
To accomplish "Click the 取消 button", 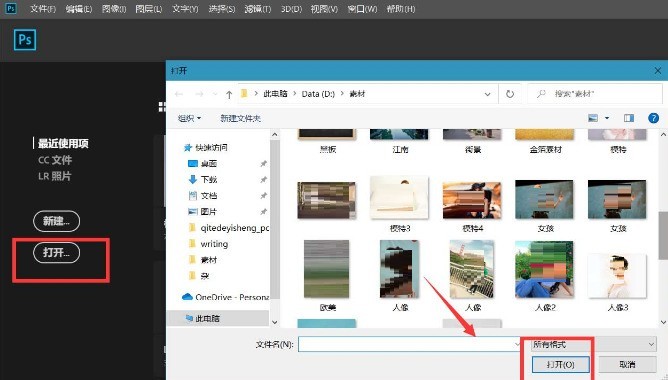I will 627,365.
